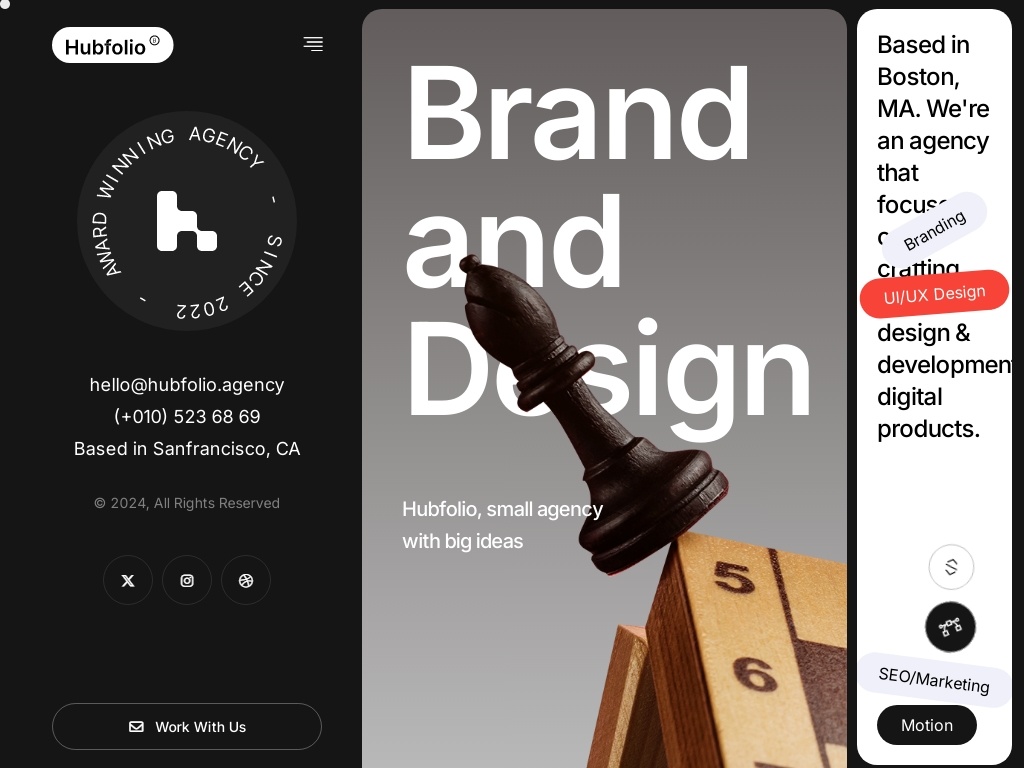Click the rotating Award Winning Agency badge
Viewport: 1024px width, 768px height.
pyautogui.click(x=187, y=221)
